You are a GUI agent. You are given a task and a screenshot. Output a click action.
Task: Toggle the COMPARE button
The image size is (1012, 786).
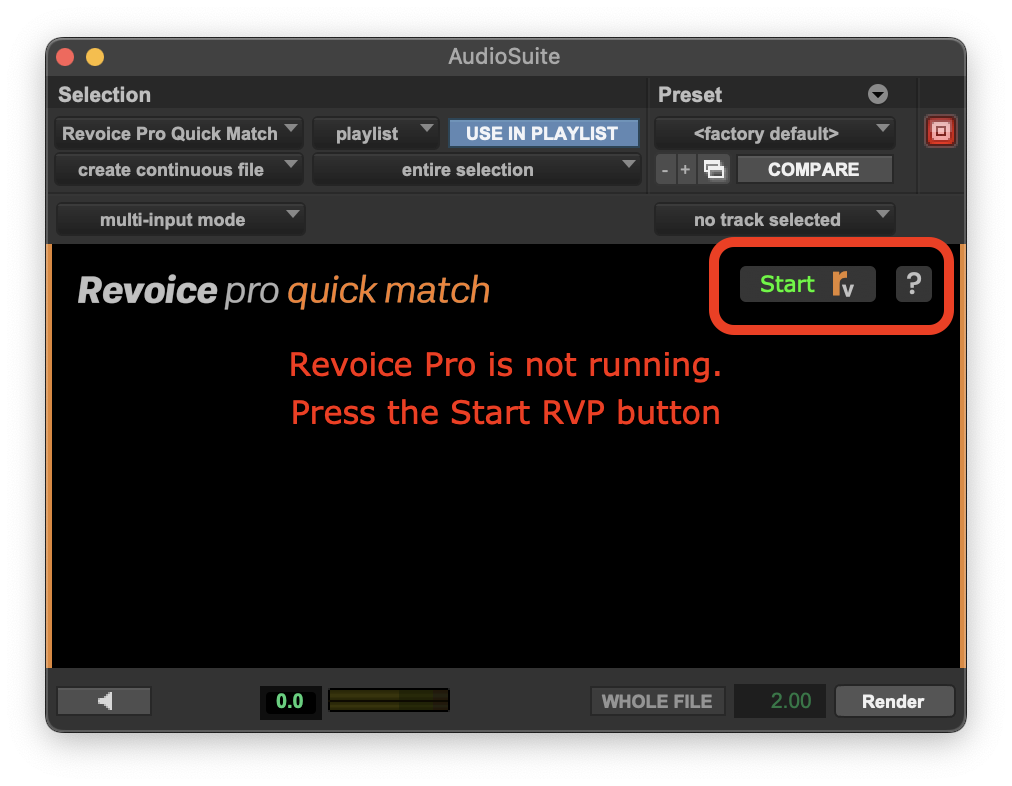coord(813,170)
